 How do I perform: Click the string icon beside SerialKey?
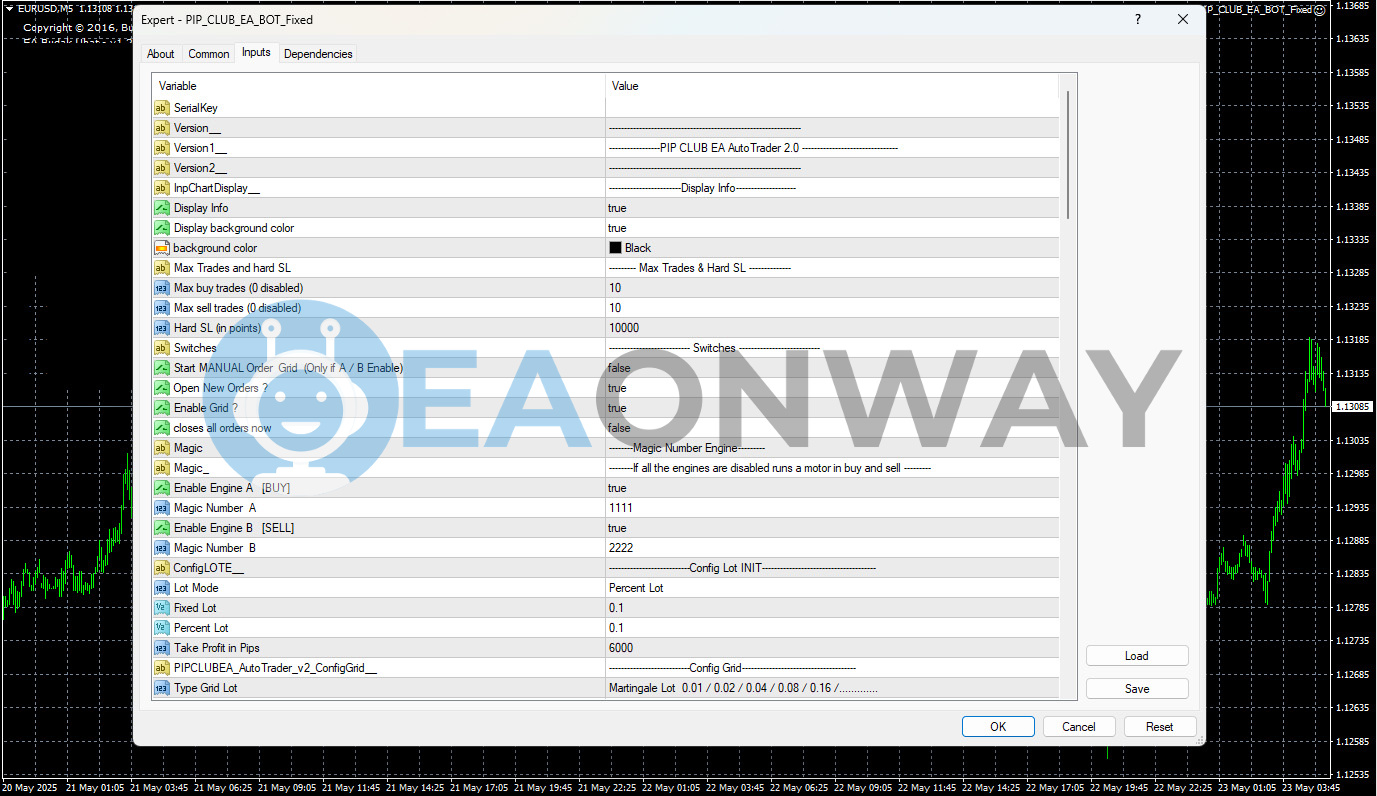[x=161, y=108]
